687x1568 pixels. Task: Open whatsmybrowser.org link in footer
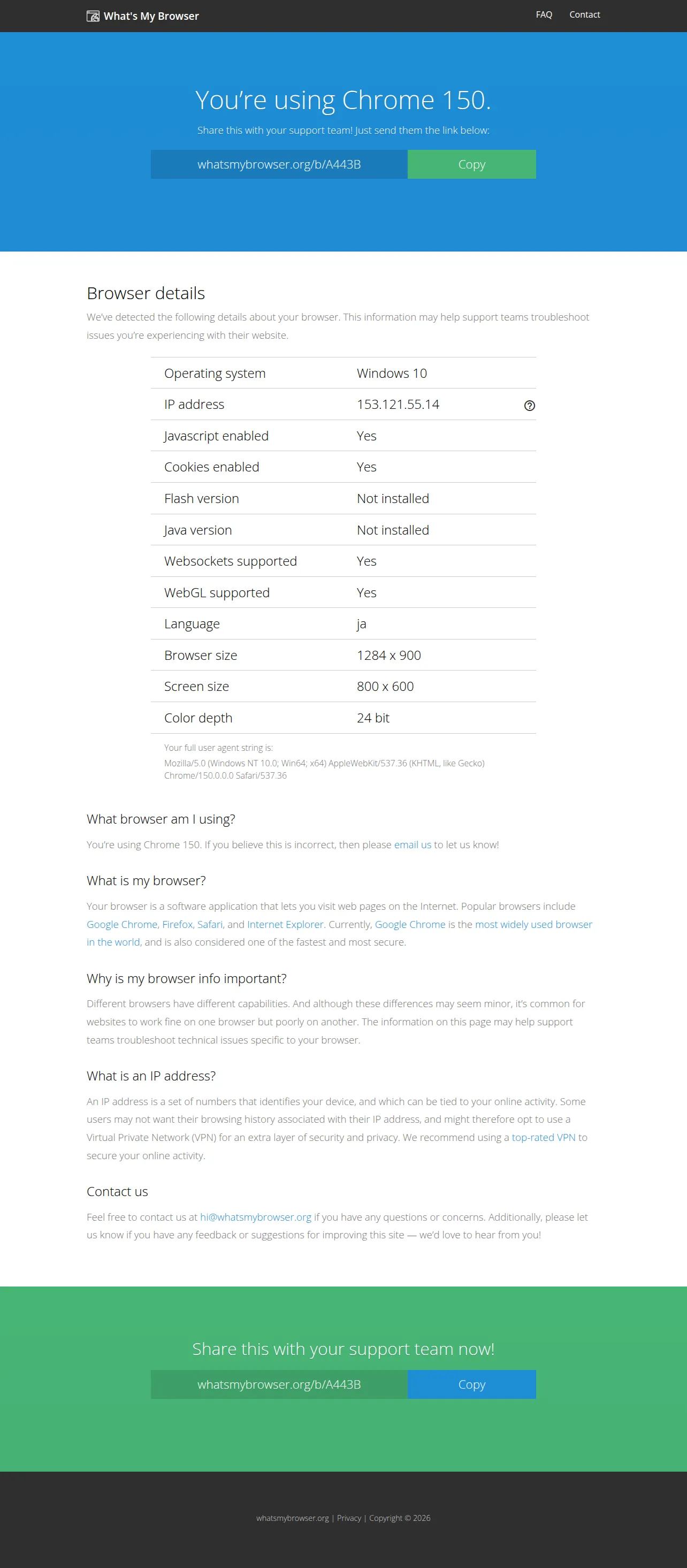292,1518
